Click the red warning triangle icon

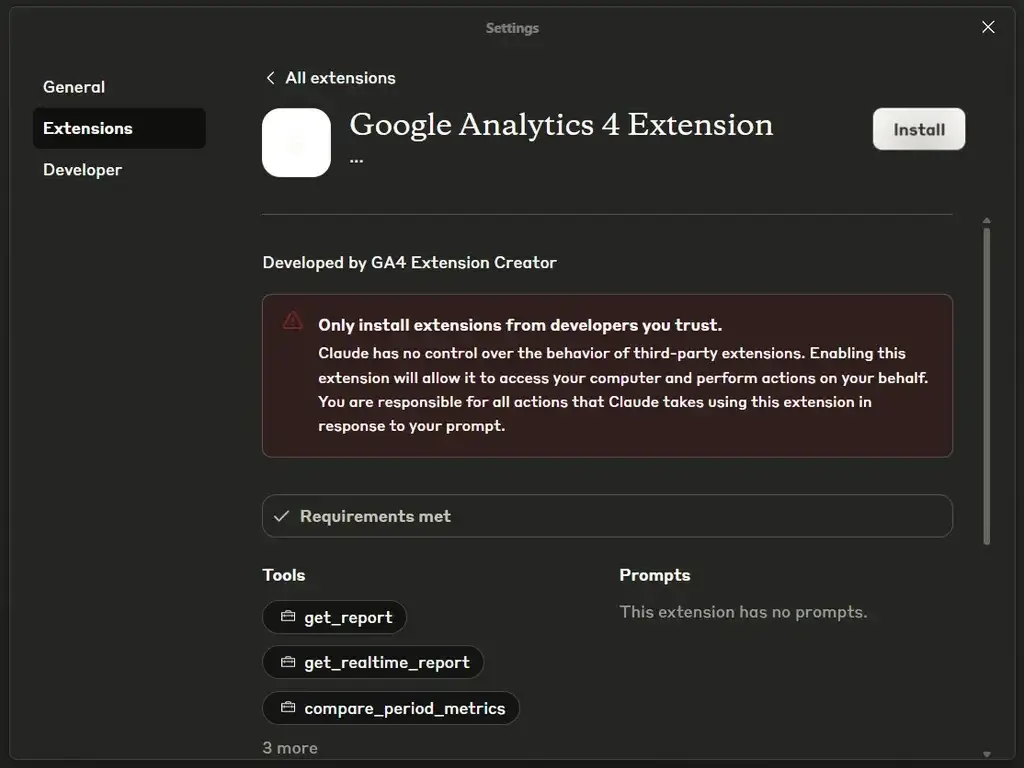pos(292,321)
